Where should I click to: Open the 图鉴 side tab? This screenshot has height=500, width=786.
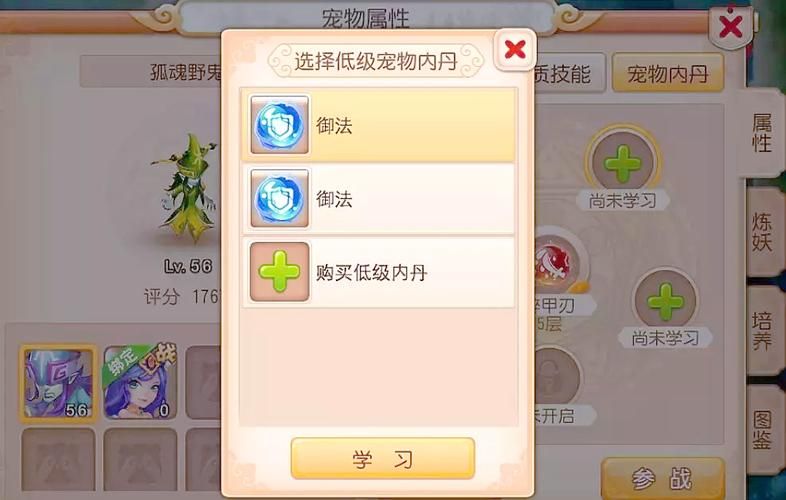tap(762, 429)
